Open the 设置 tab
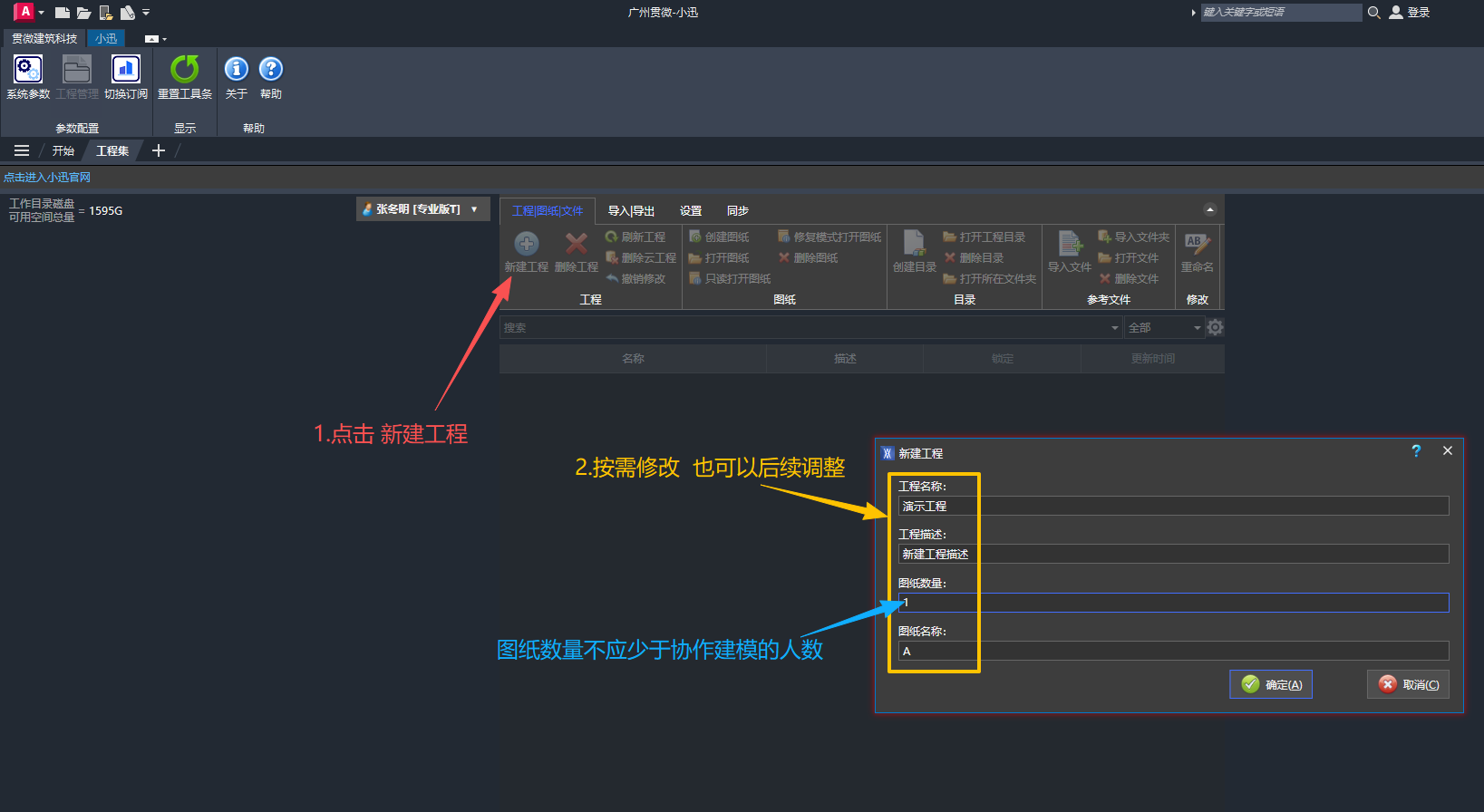The width and height of the screenshot is (1484, 812). coord(691,210)
